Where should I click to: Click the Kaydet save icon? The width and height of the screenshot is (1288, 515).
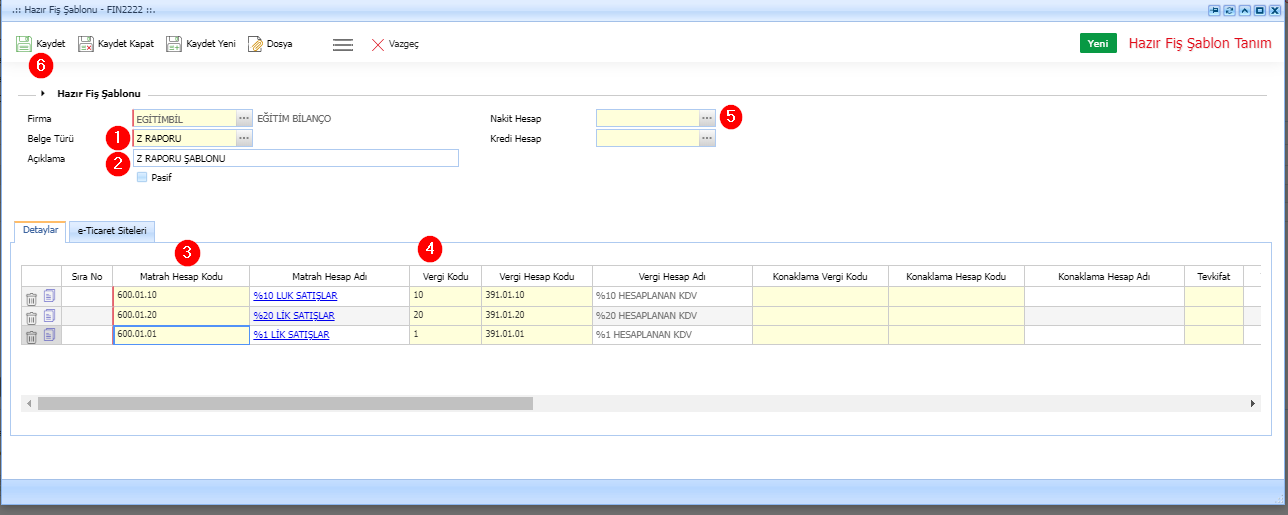[x=23, y=45]
